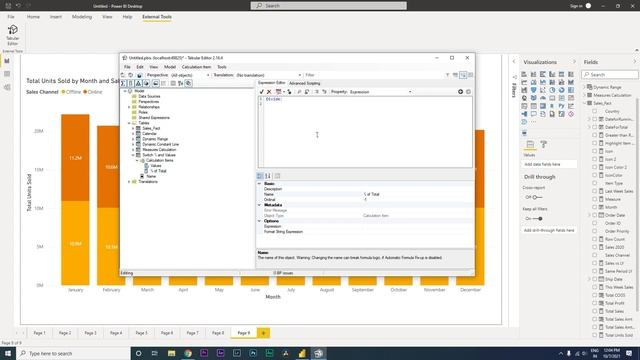Expand the Calendar table in model tree
This screenshot has height=360, width=640.
tap(133, 133)
